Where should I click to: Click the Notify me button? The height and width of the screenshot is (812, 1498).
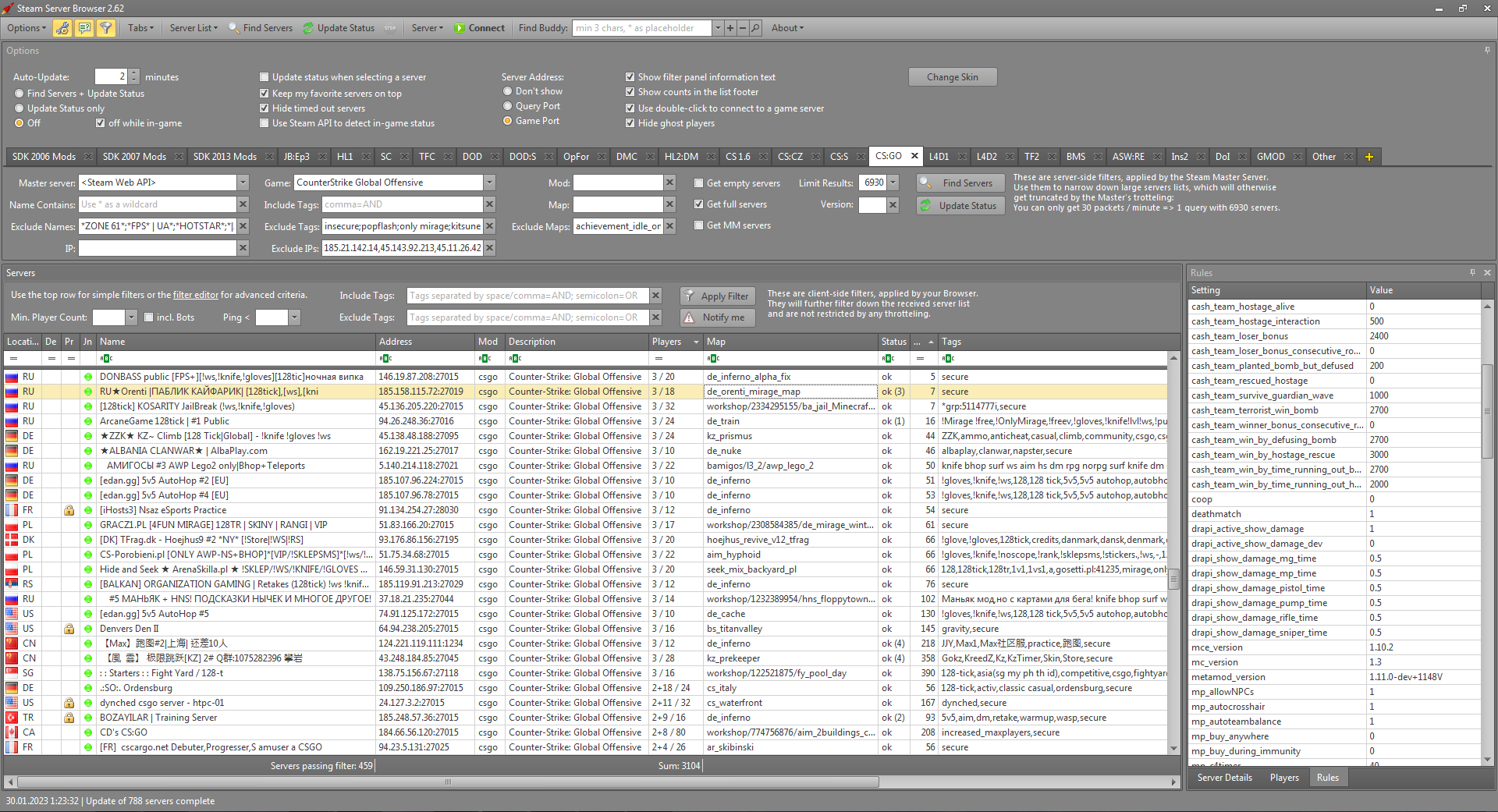[717, 317]
